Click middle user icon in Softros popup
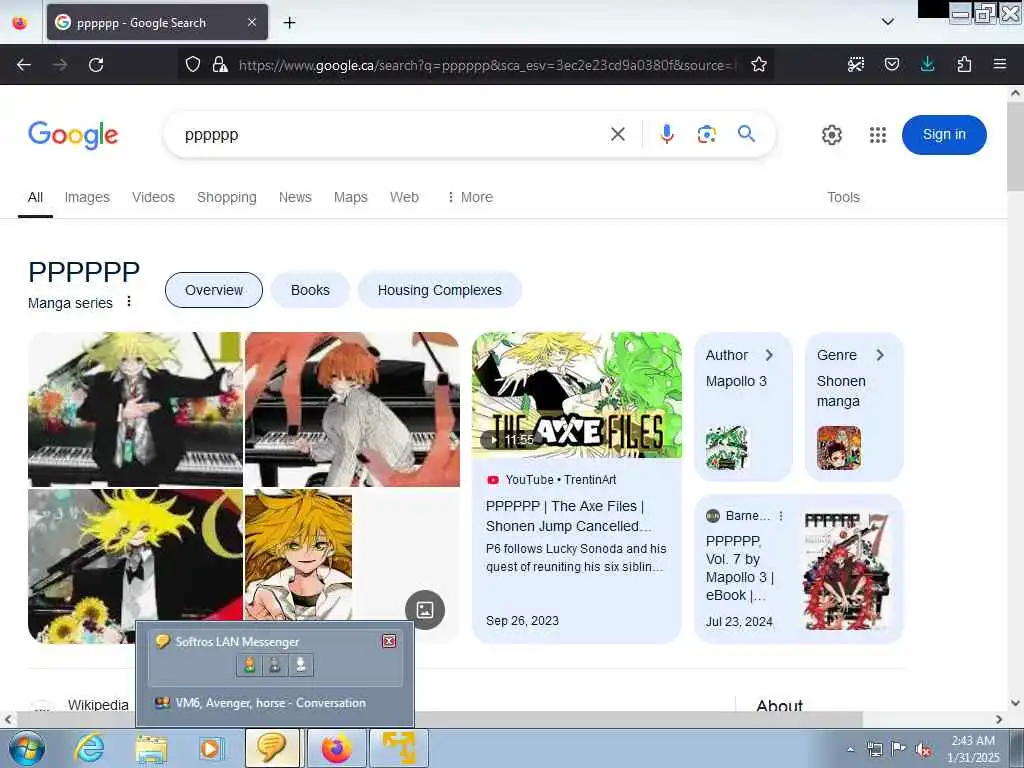The image size is (1024, 768). (x=275, y=665)
